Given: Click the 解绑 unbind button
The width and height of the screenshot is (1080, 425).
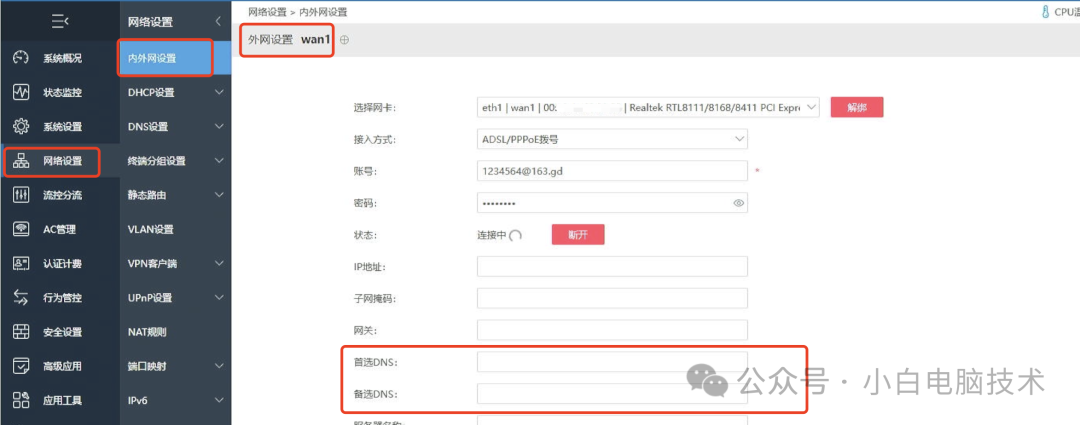Looking at the screenshot, I should 857,107.
